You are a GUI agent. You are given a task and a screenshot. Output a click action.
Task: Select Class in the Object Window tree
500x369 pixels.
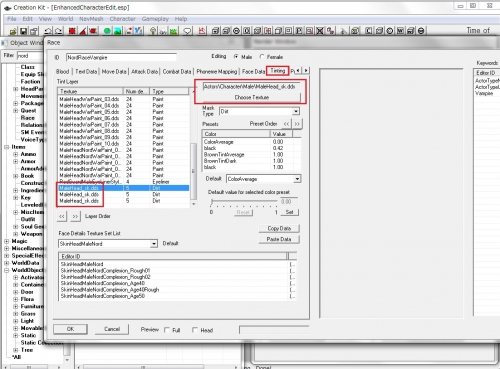tap(27, 67)
